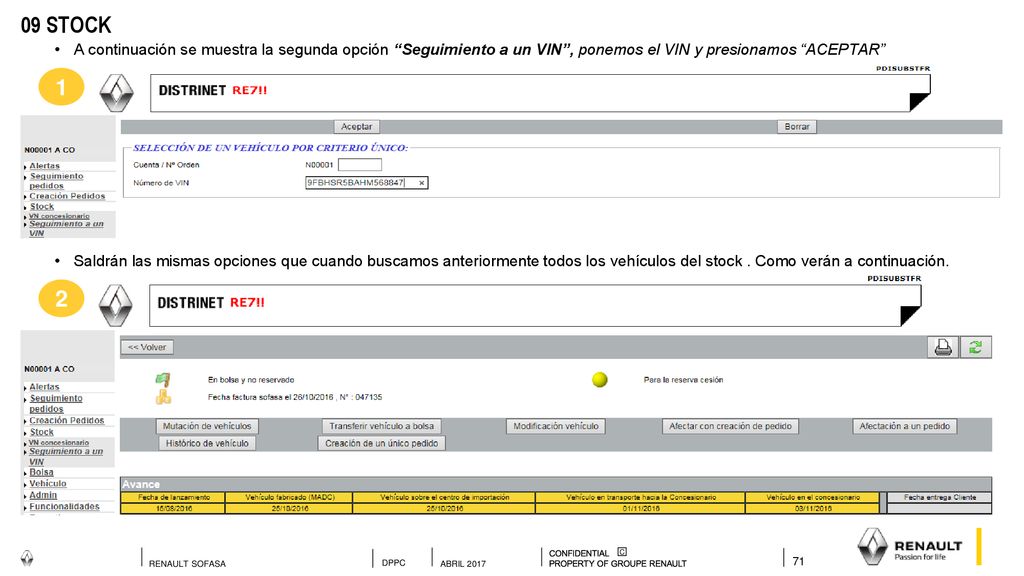Click the Renault 'Passion for life' footer logo
The image size is (1024, 576).
tap(910, 547)
